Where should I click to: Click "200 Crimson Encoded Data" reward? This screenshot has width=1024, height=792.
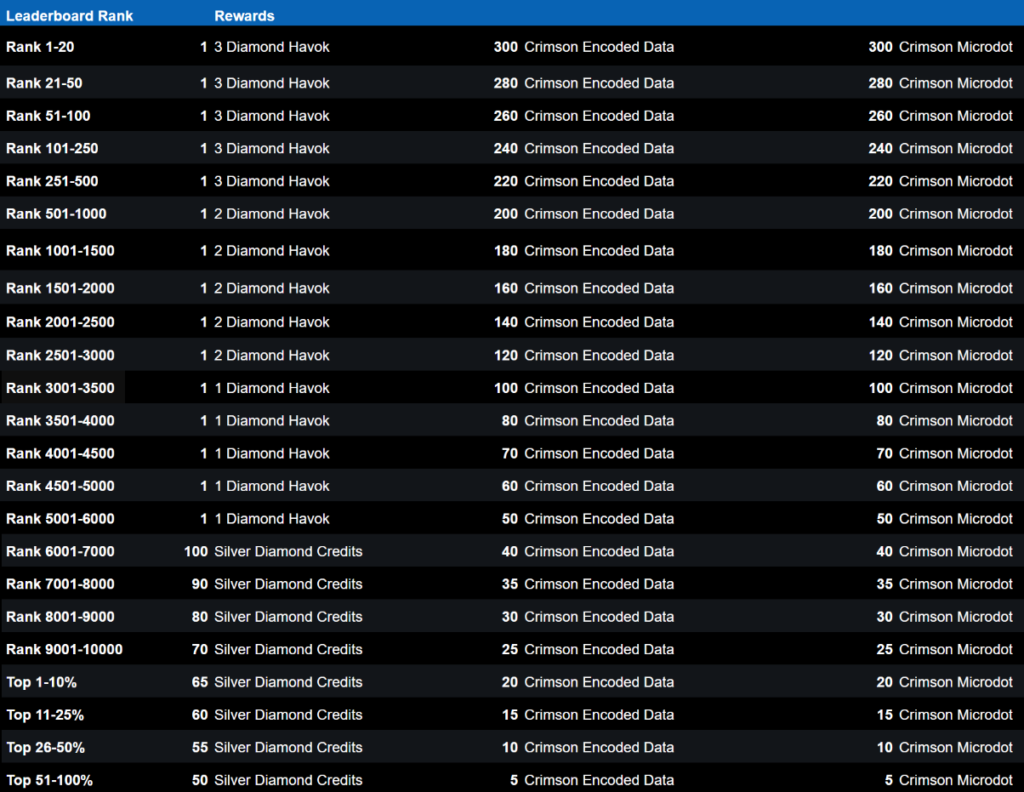tap(584, 214)
